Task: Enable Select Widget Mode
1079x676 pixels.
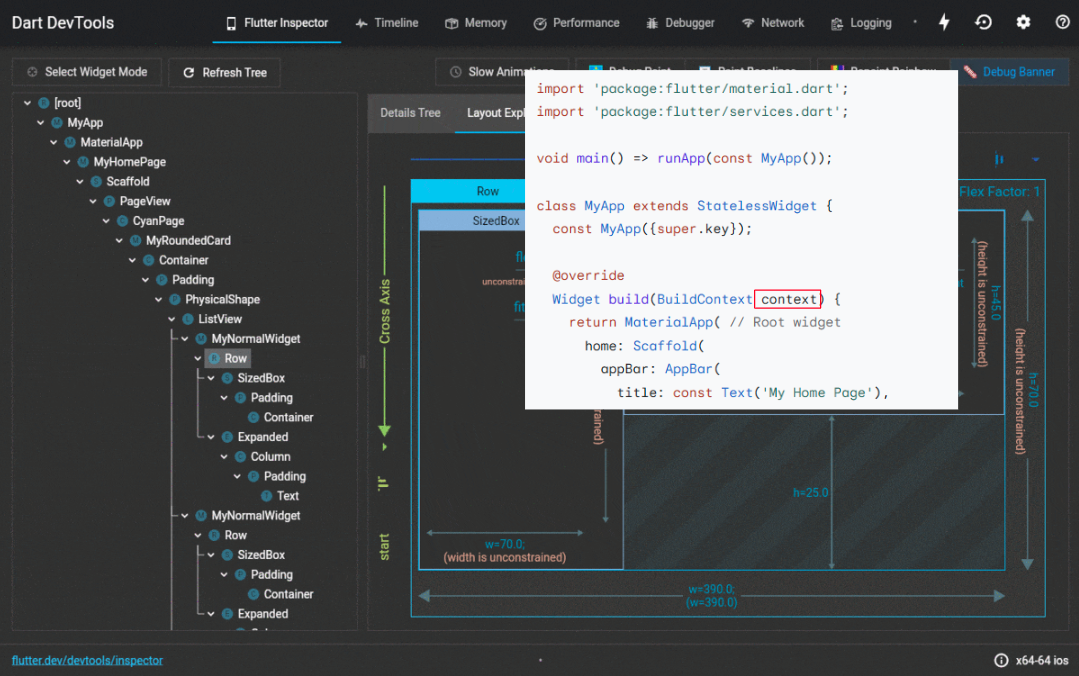Action: [87, 72]
